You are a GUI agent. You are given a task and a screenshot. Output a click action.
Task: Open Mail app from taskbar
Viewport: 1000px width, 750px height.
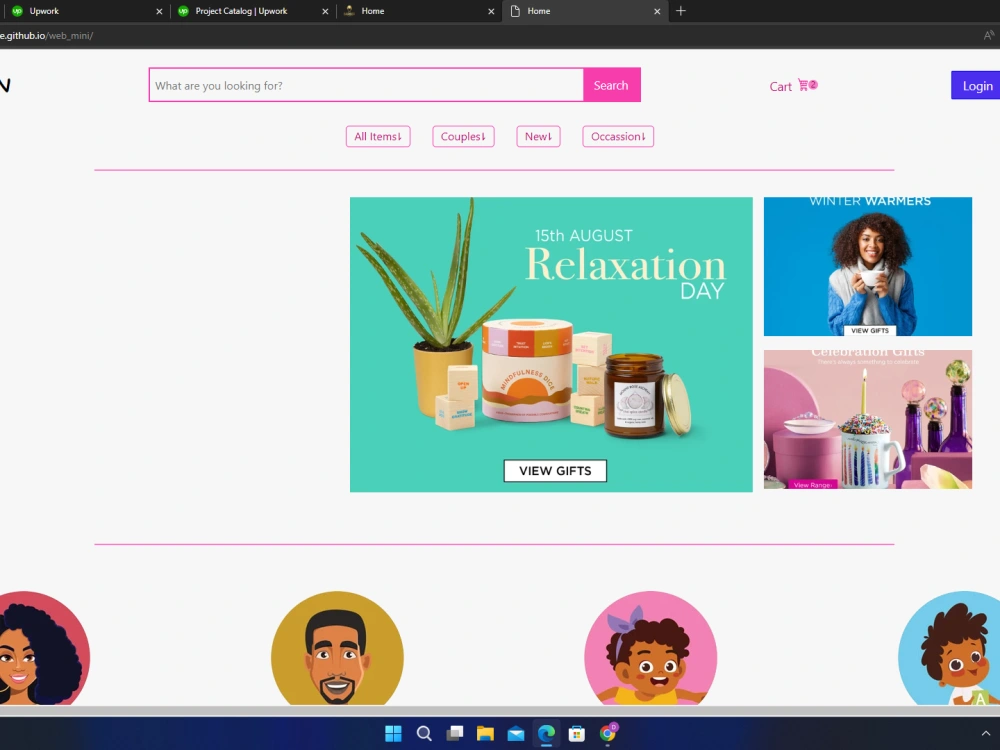(x=516, y=733)
